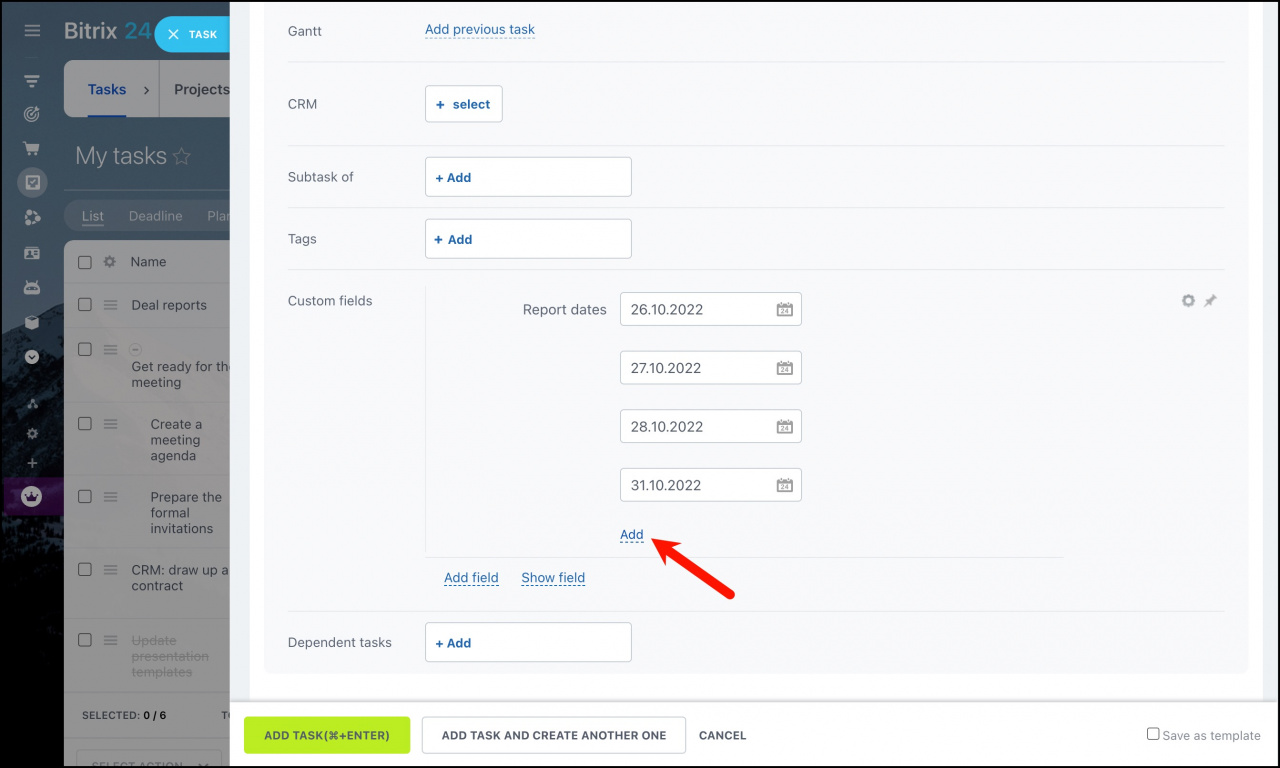Open the Deal reports task

(x=169, y=305)
